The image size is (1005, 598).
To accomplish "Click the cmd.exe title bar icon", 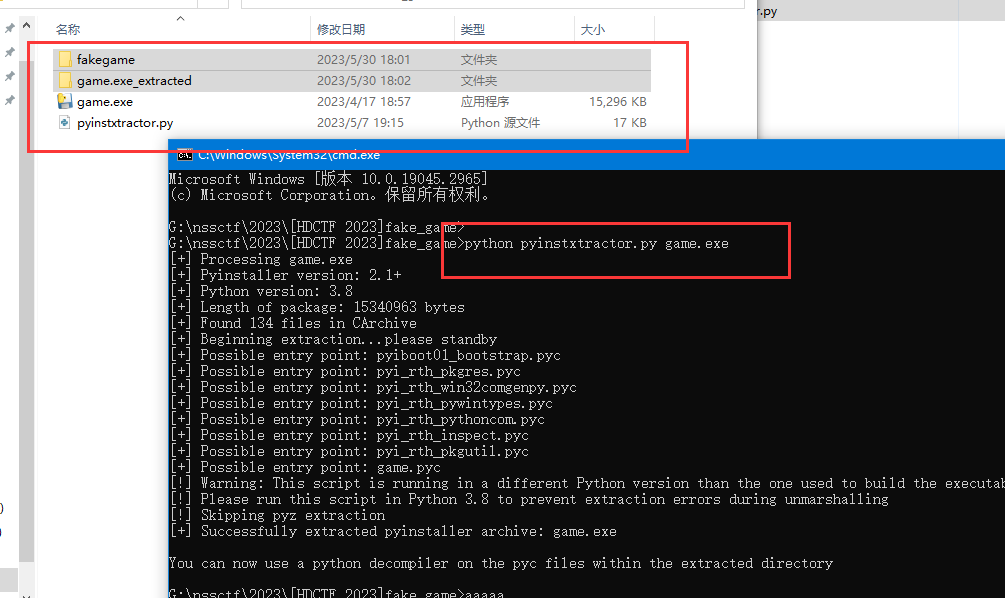I will [x=184, y=155].
